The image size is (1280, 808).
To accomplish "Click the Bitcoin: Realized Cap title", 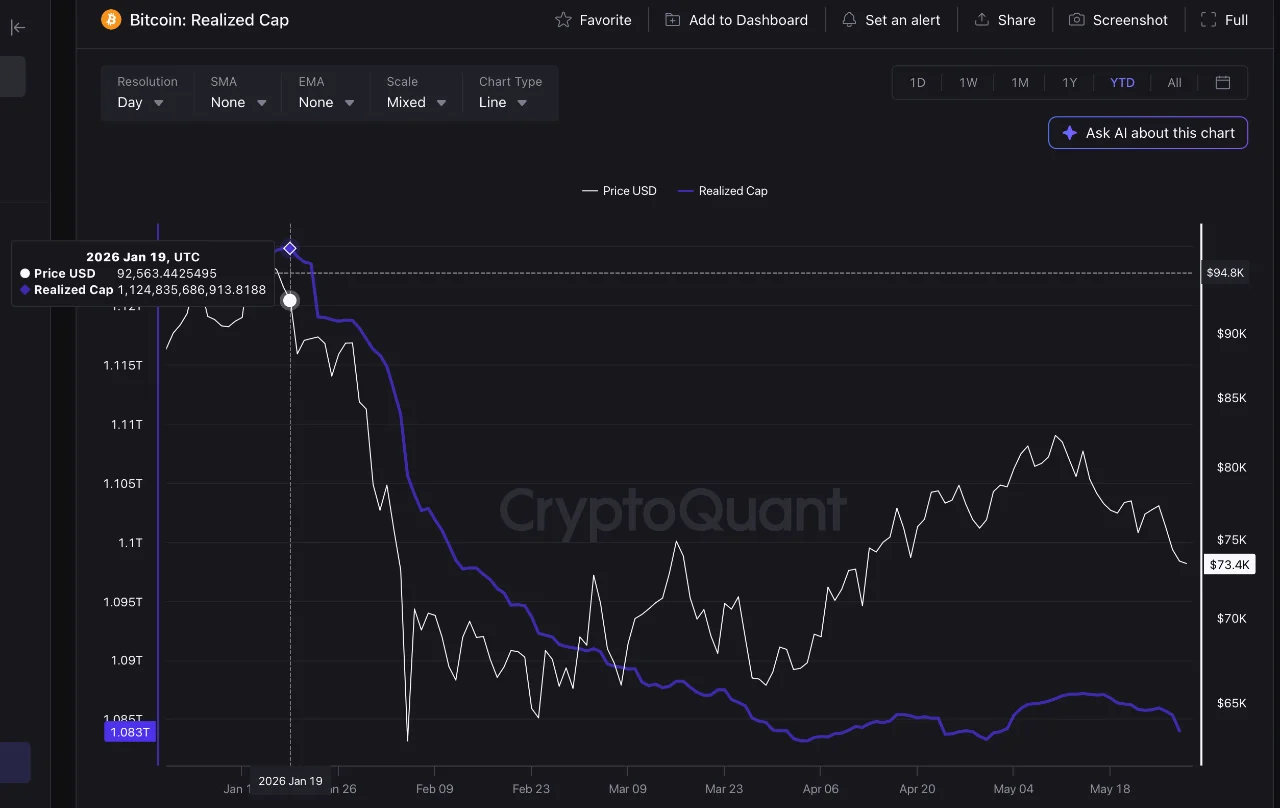I will 209,19.
